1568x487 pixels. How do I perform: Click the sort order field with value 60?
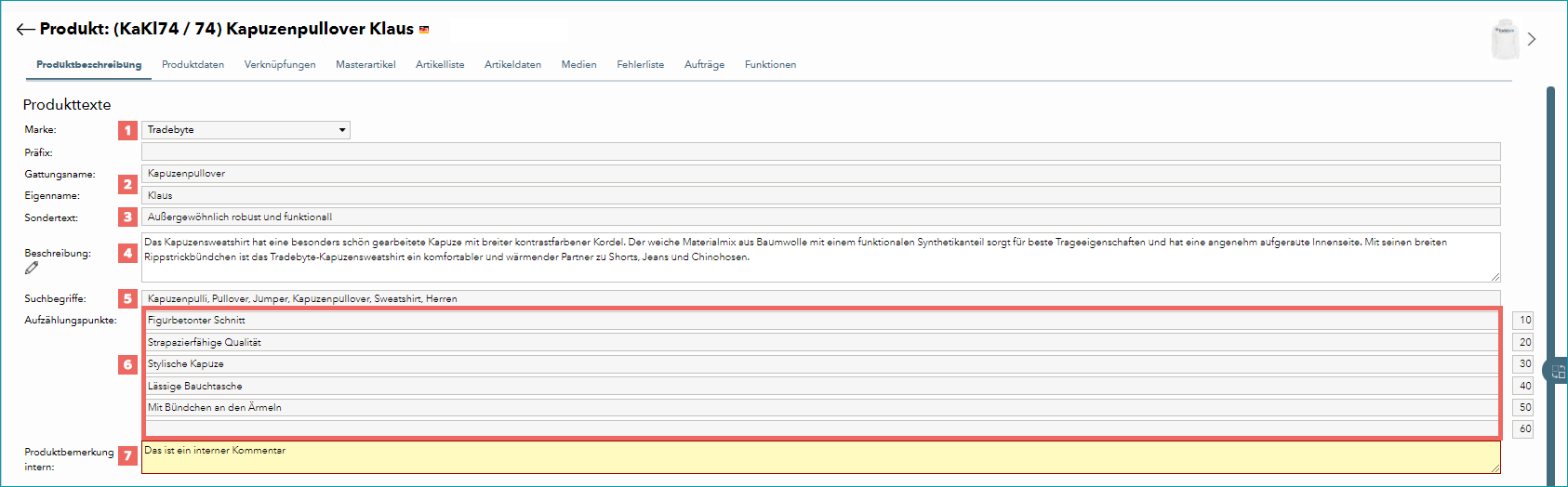(x=1523, y=429)
